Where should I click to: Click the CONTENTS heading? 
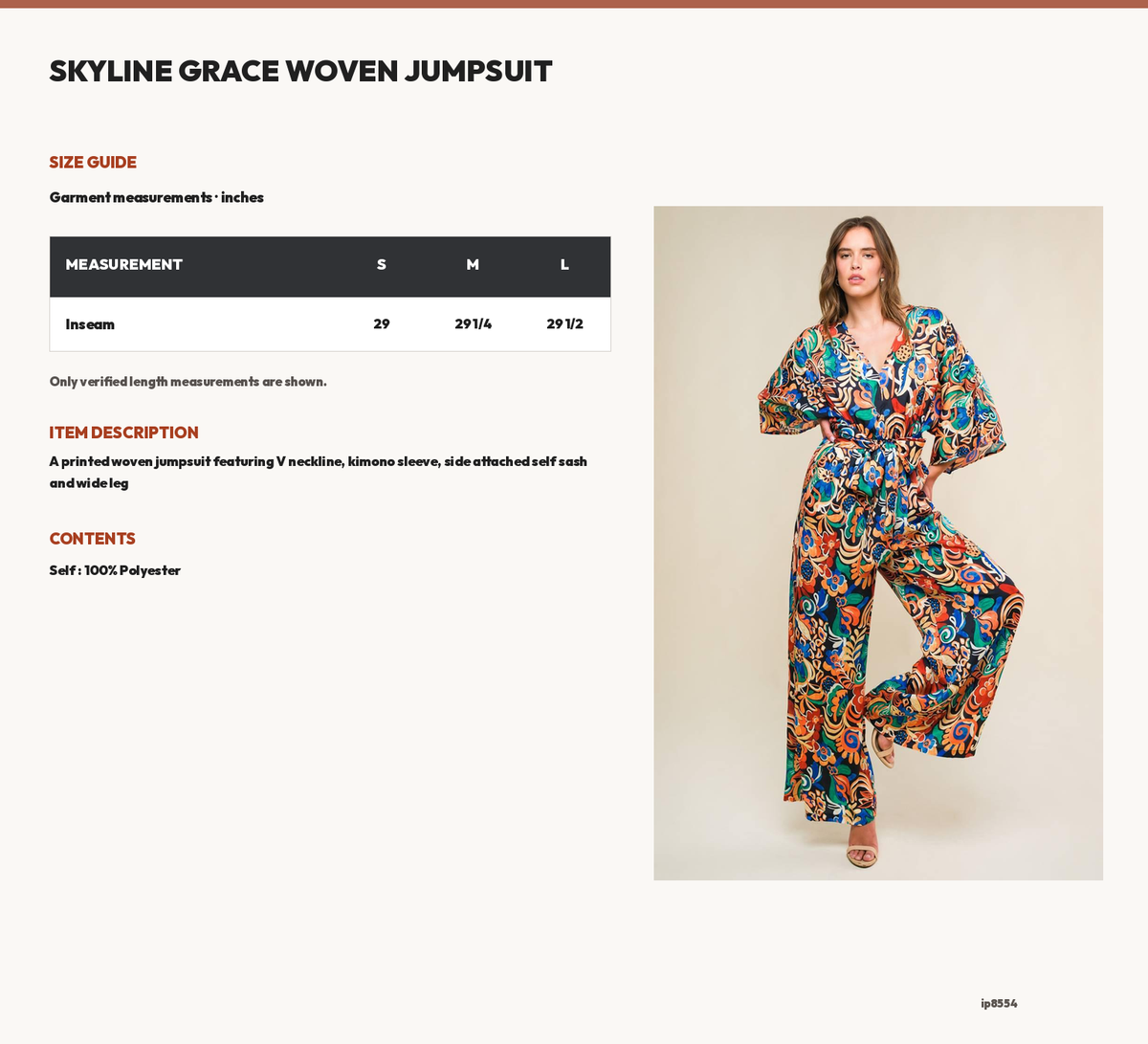[x=93, y=539]
